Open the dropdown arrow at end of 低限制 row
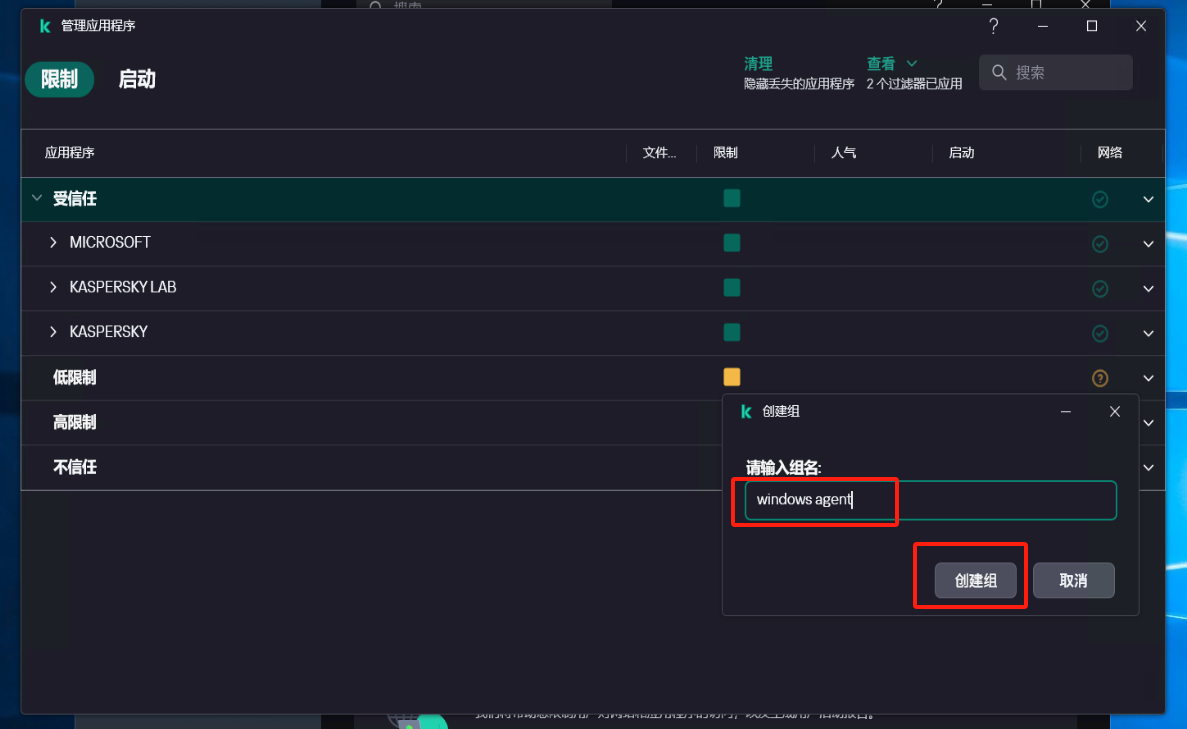The width and height of the screenshot is (1187, 729). 1148,379
